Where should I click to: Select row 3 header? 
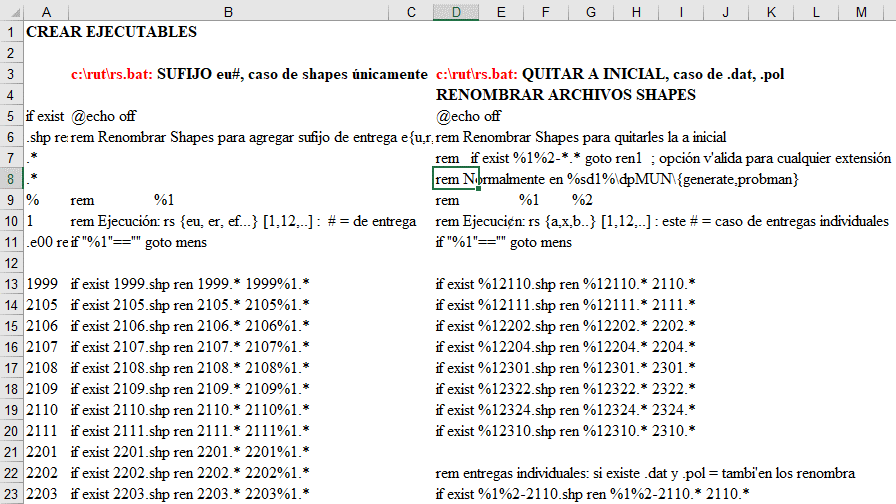tap(11, 74)
